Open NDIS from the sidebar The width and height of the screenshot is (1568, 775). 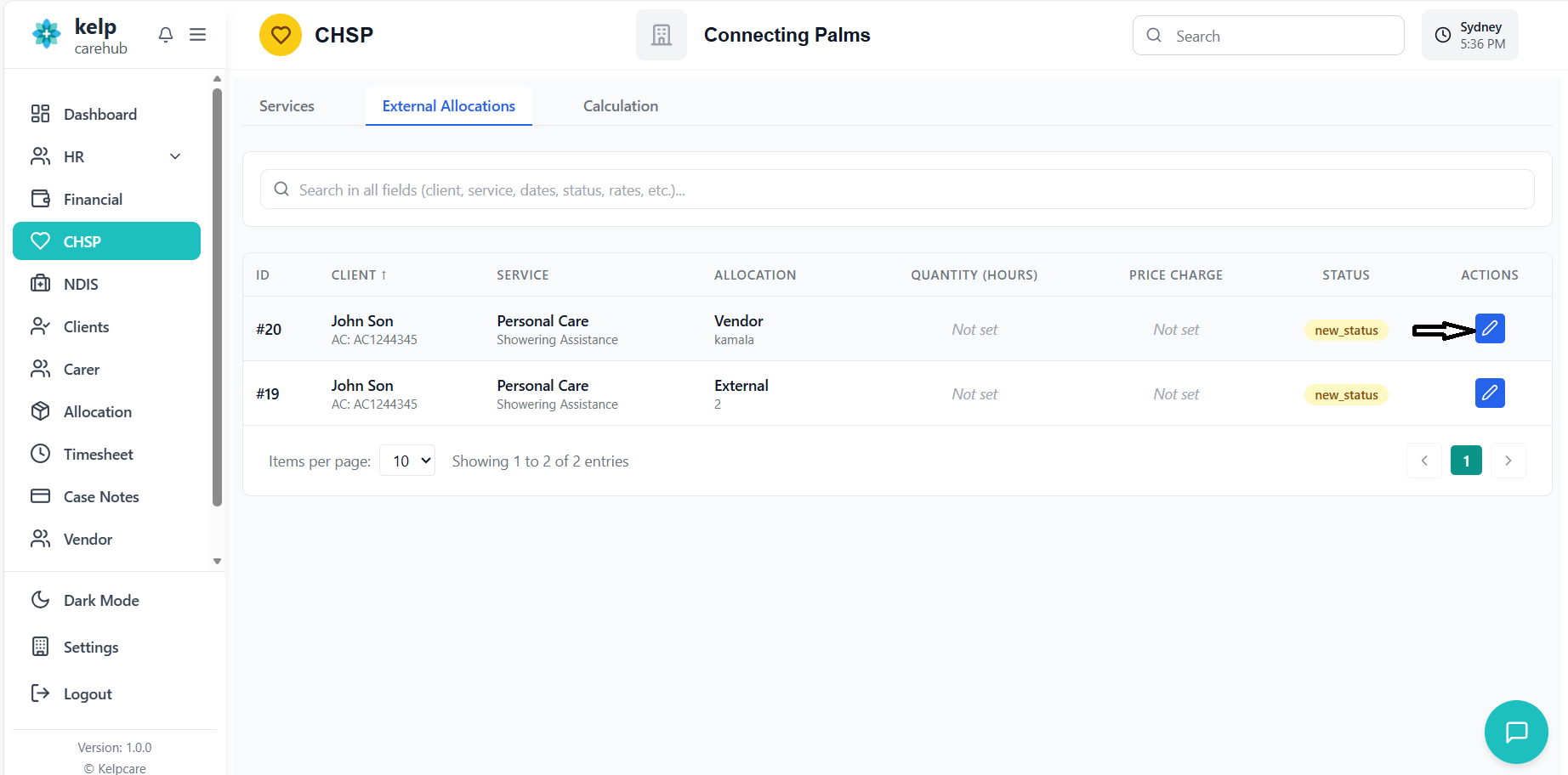(x=81, y=284)
